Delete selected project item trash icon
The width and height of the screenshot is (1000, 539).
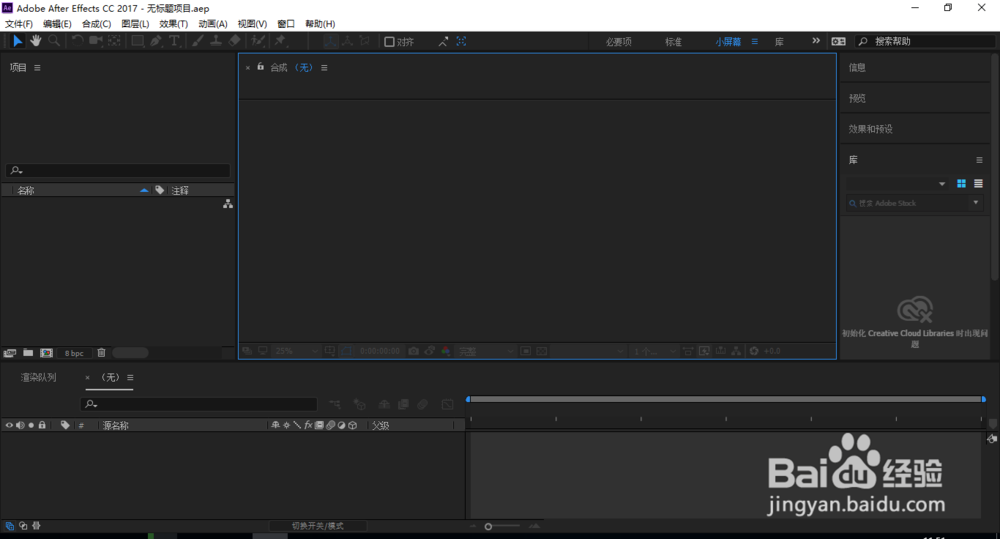point(101,353)
